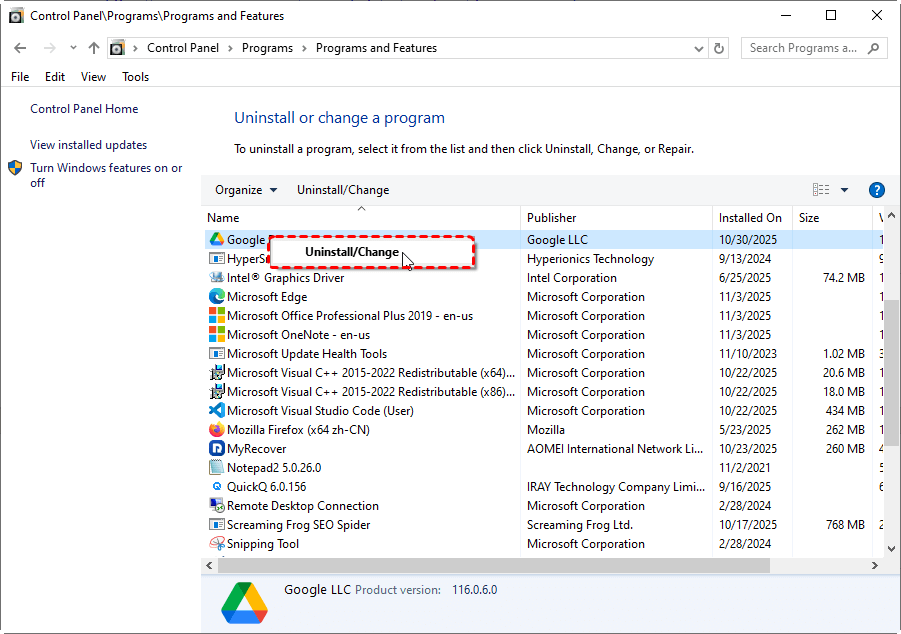Image resolution: width=901 pixels, height=634 pixels.
Task: Navigate back using the Back arrow
Action: (21, 48)
